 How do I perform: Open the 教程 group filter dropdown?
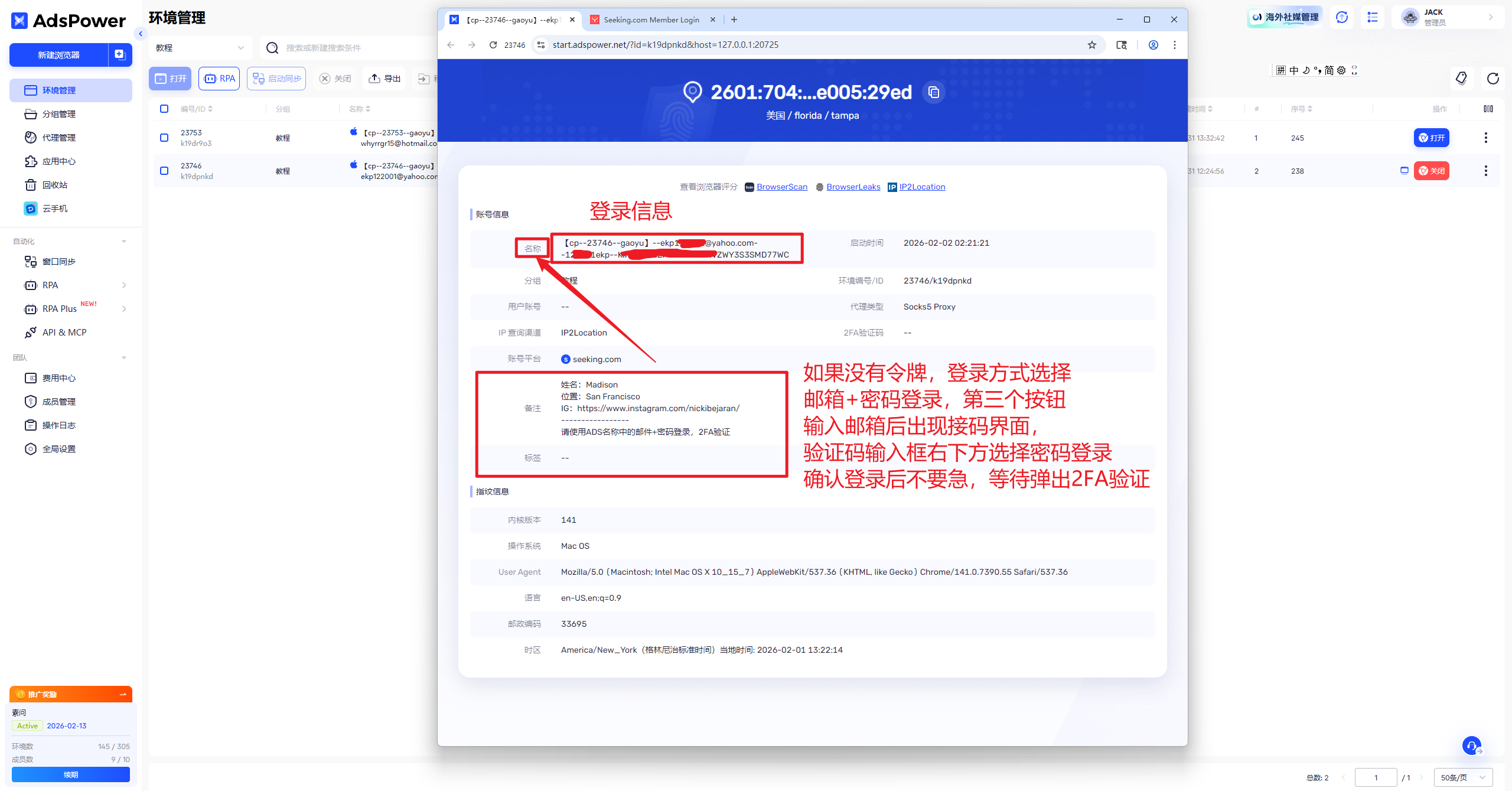pos(200,48)
